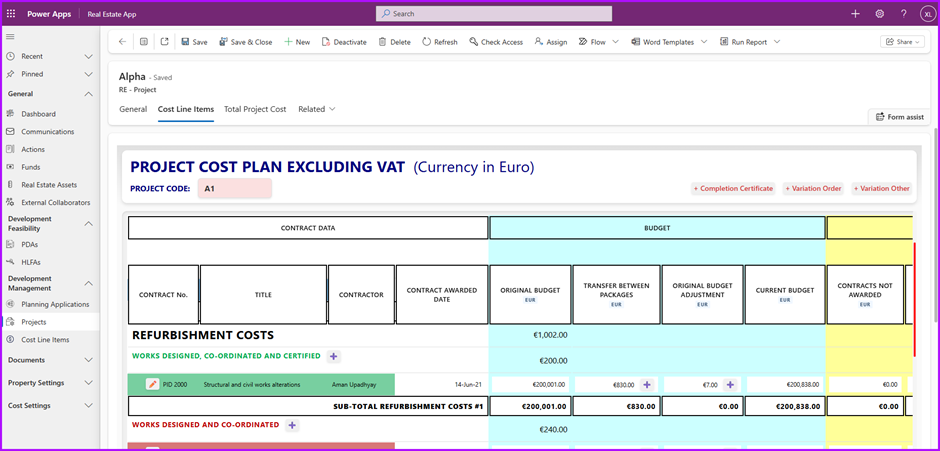
Task: Deactivate the record
Action: pyautogui.click(x=344, y=42)
